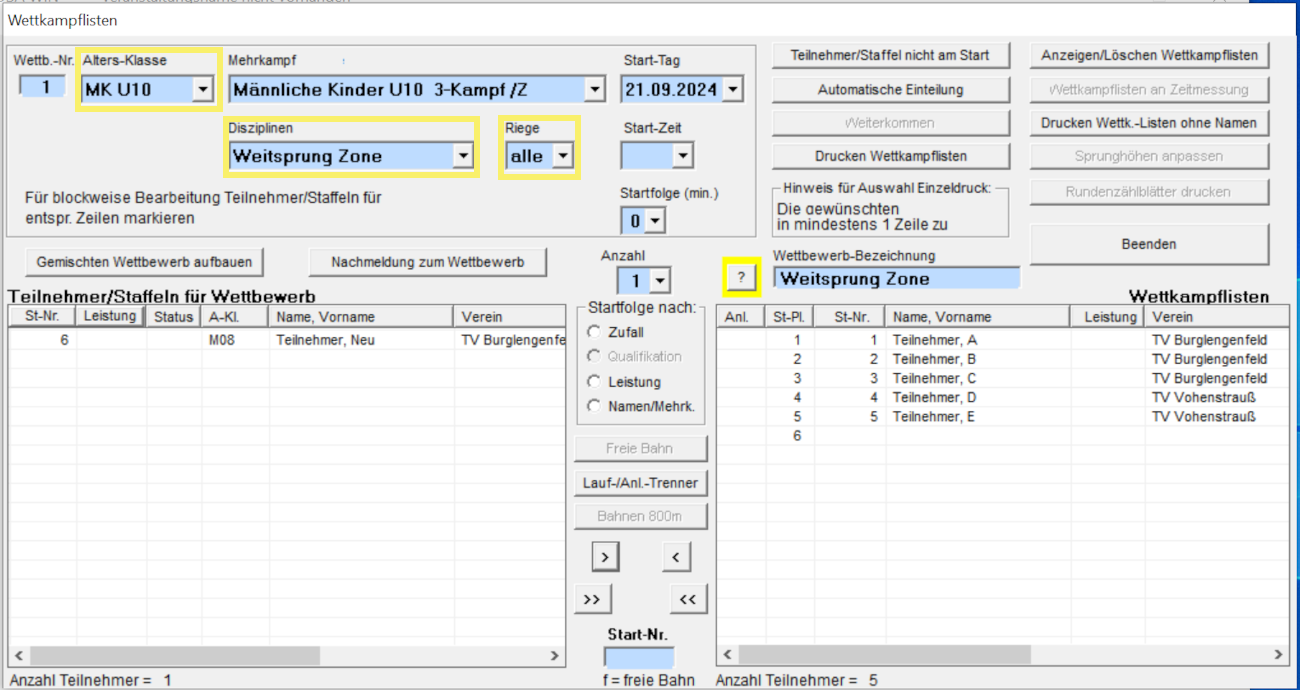Click right scroll arrow of Wettkampflisten table
The width and height of the screenshot is (1300, 690).
[1279, 654]
